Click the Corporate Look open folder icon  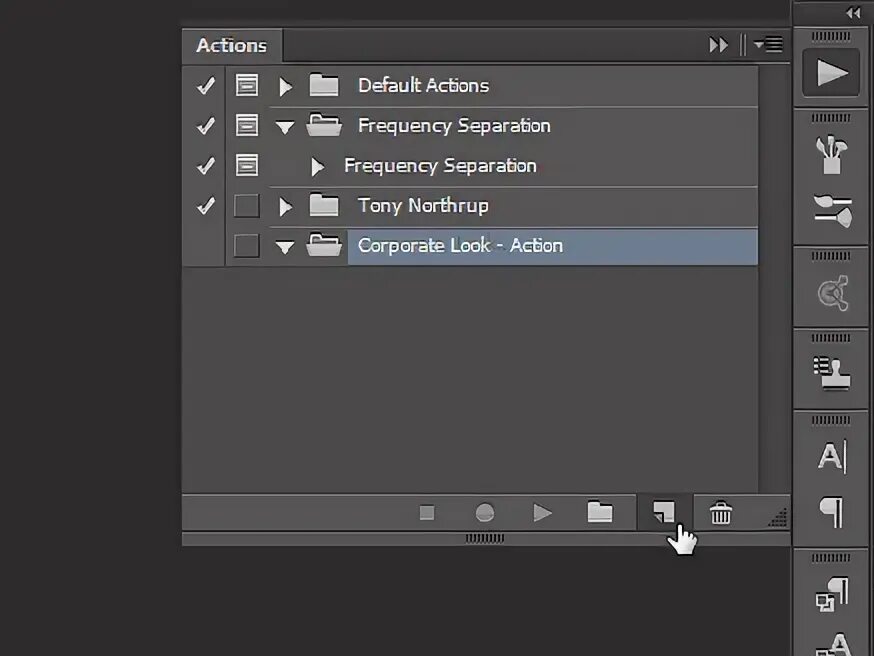click(324, 245)
